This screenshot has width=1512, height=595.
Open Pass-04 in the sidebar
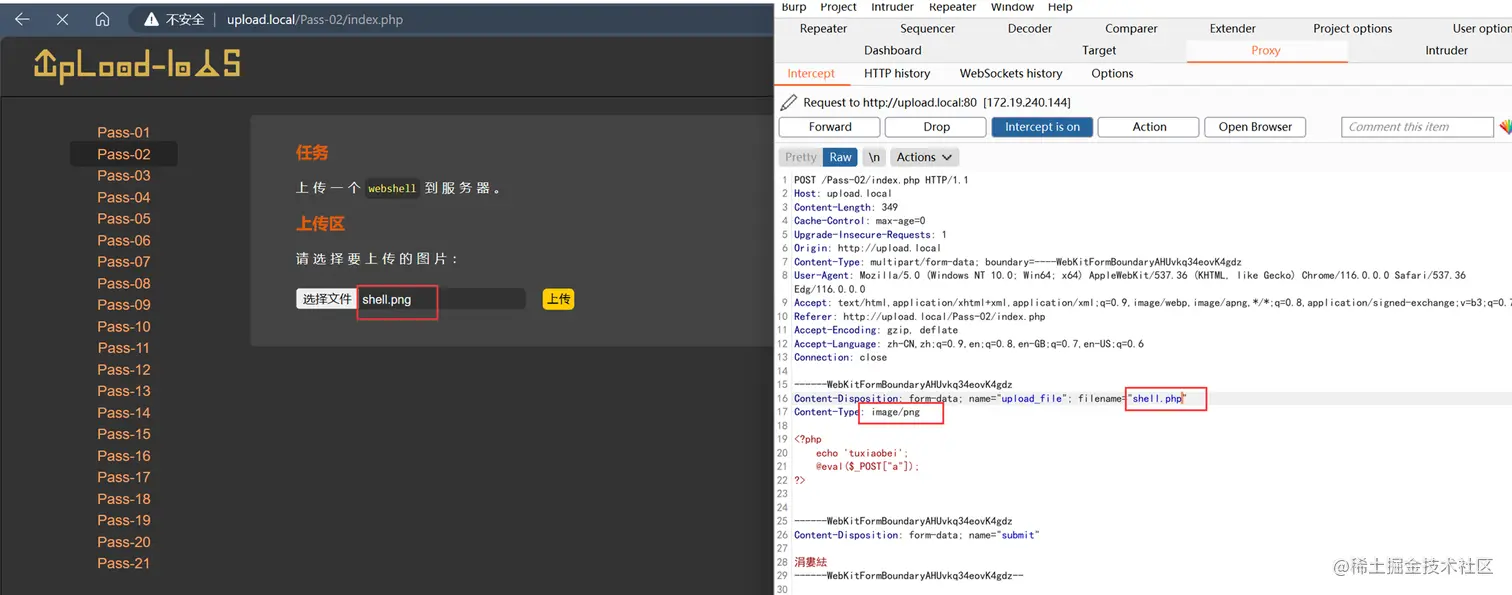tap(124, 197)
